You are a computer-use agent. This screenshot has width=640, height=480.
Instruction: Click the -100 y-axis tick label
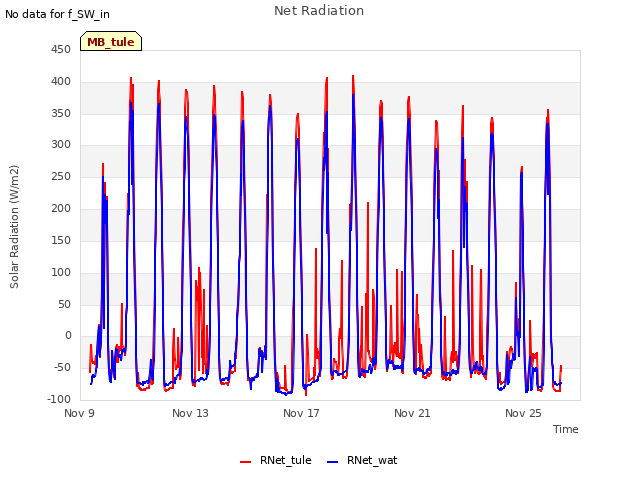59,399
